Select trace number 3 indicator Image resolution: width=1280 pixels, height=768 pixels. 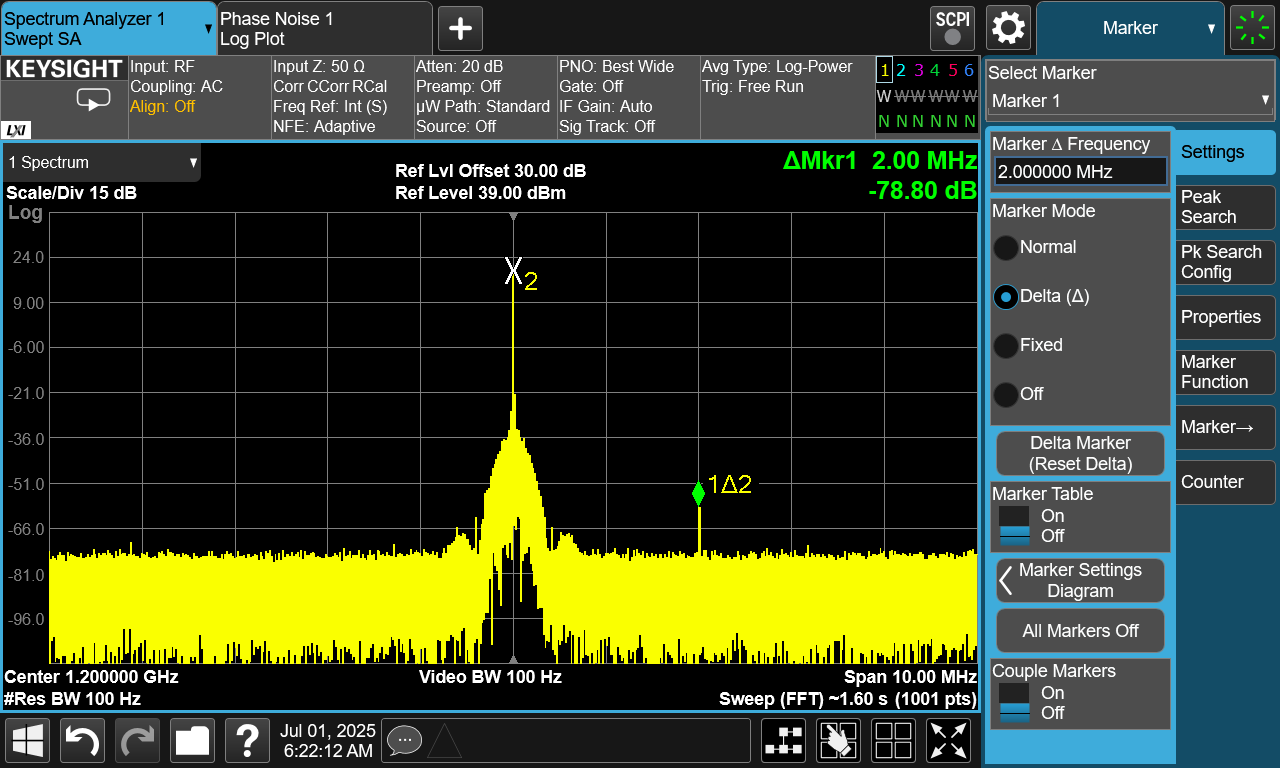pyautogui.click(x=918, y=70)
